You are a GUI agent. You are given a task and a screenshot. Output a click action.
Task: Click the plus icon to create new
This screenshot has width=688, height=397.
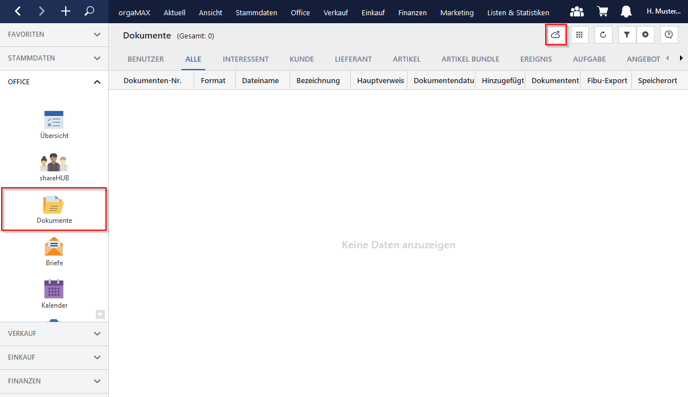click(65, 11)
